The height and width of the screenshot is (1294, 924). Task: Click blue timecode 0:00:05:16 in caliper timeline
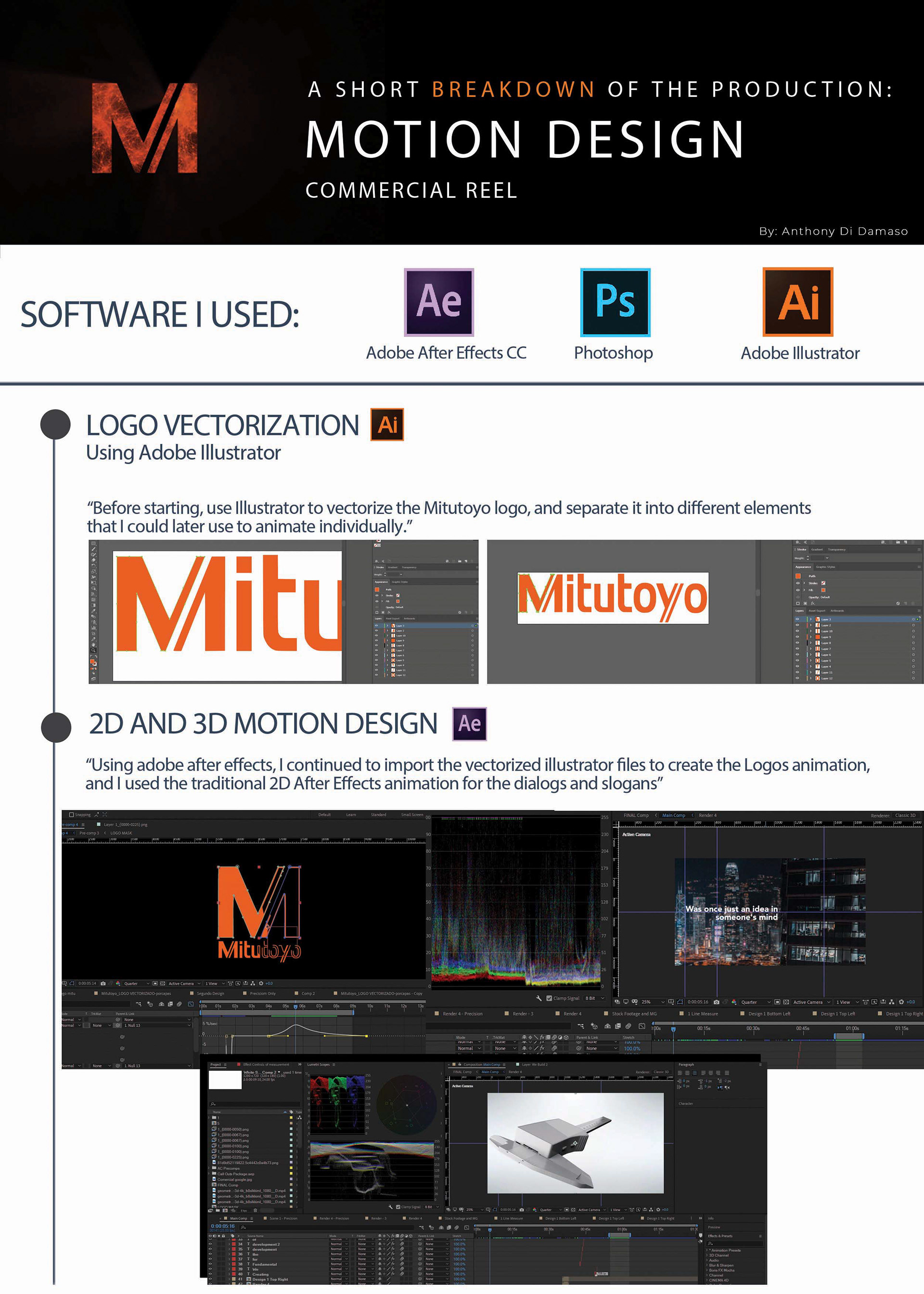point(223,1226)
